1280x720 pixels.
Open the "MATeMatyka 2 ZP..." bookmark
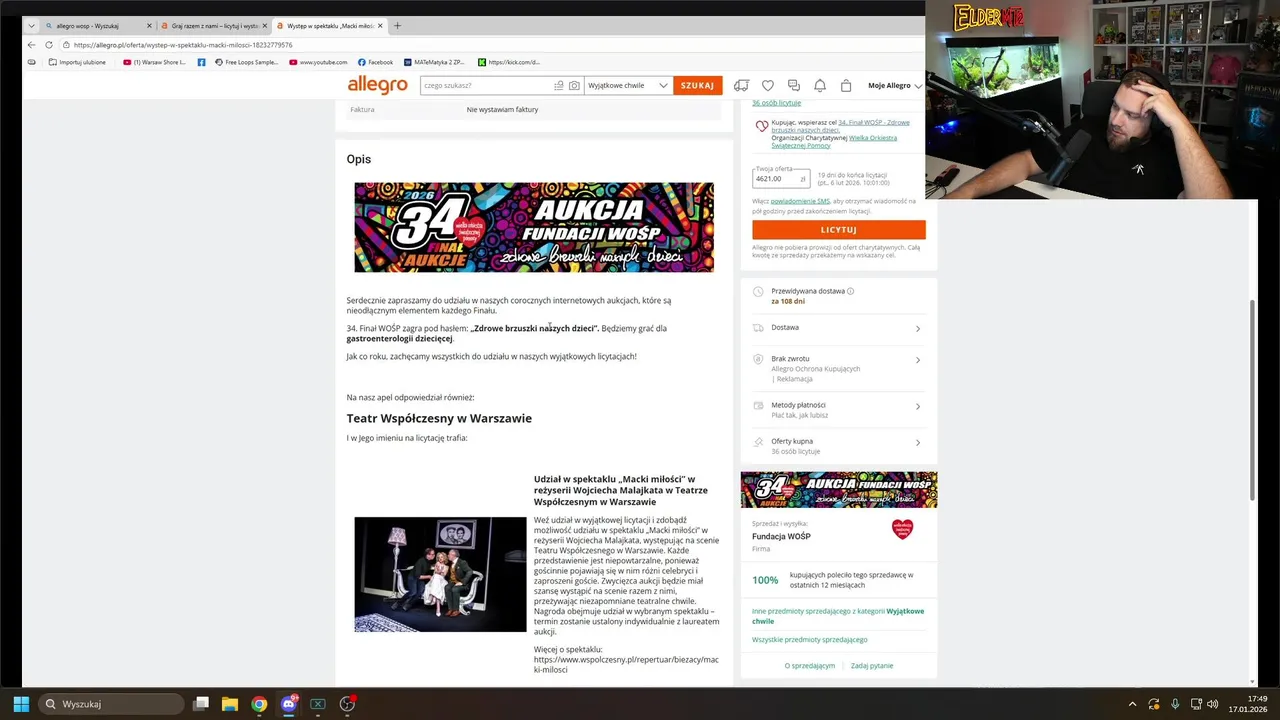pos(434,62)
